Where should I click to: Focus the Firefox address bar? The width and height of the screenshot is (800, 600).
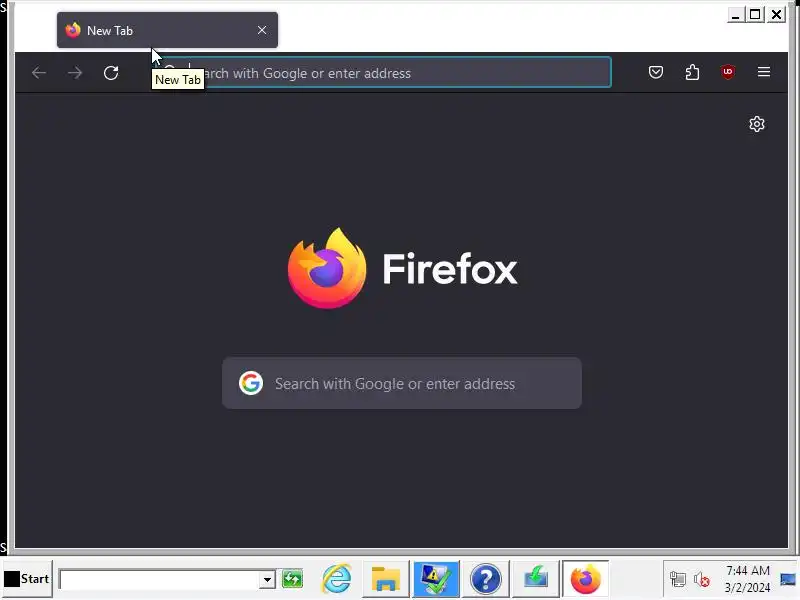pos(383,72)
